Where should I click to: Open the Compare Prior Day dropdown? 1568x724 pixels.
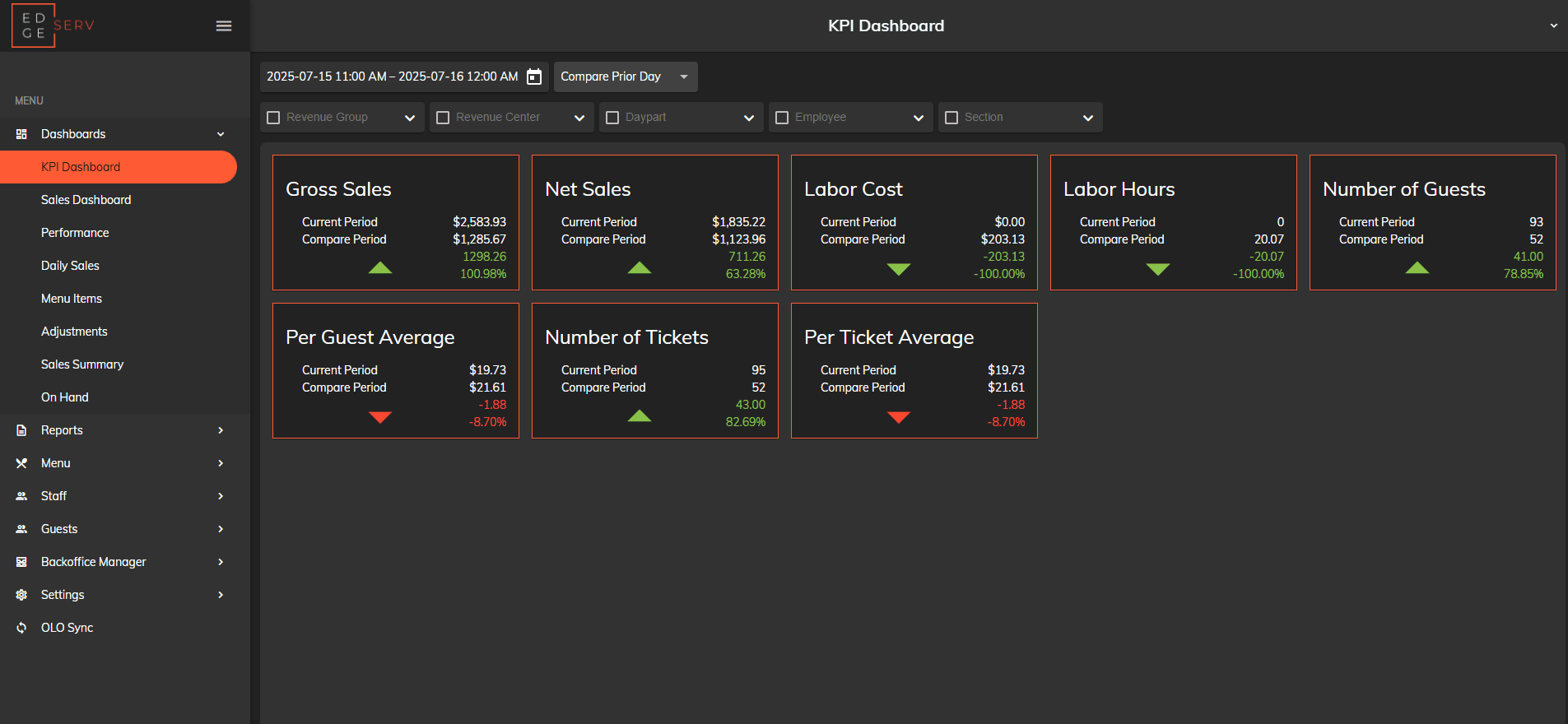(x=625, y=77)
